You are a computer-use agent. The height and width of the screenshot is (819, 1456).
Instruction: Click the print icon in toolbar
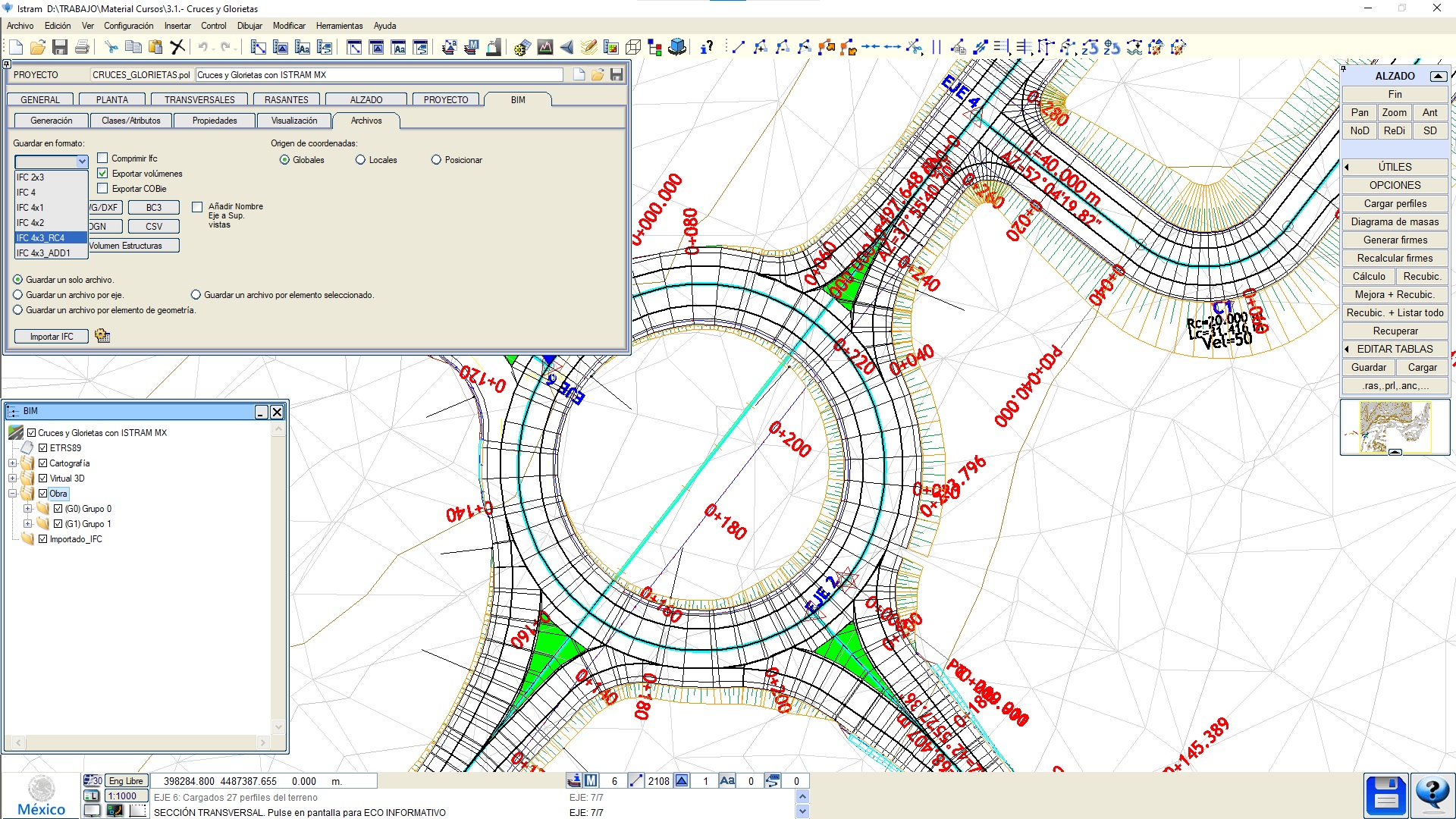[82, 47]
